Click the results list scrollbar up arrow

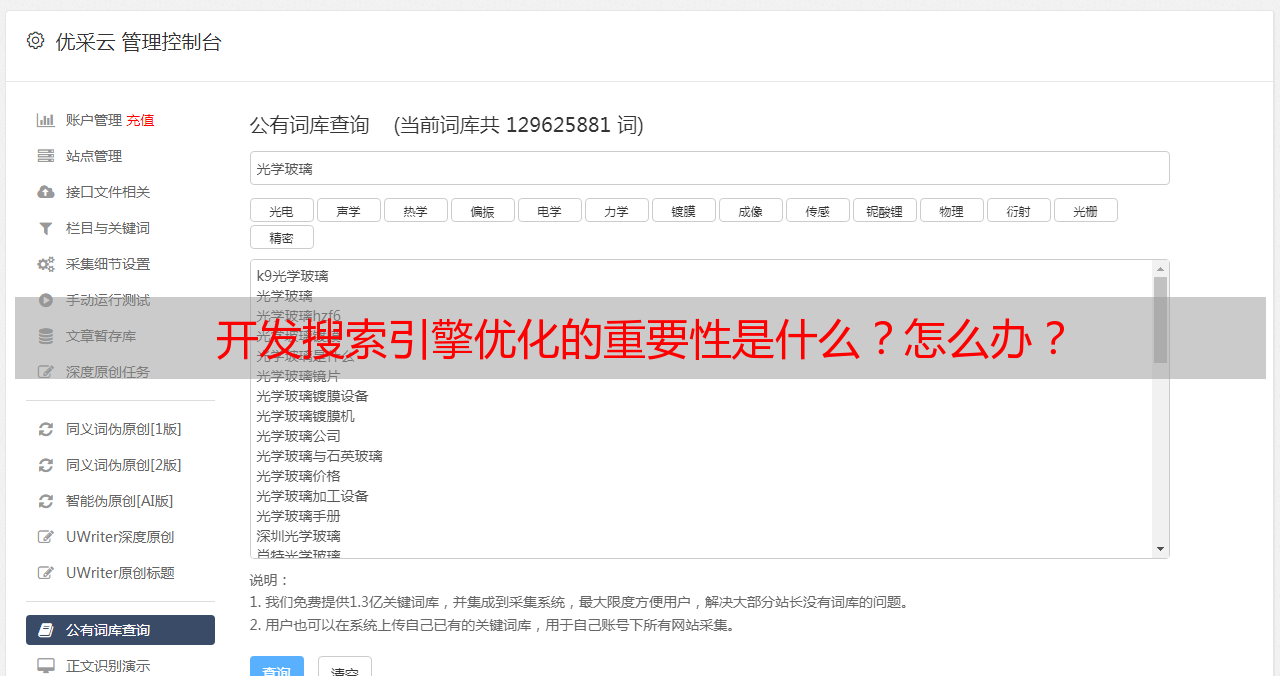click(1160, 269)
